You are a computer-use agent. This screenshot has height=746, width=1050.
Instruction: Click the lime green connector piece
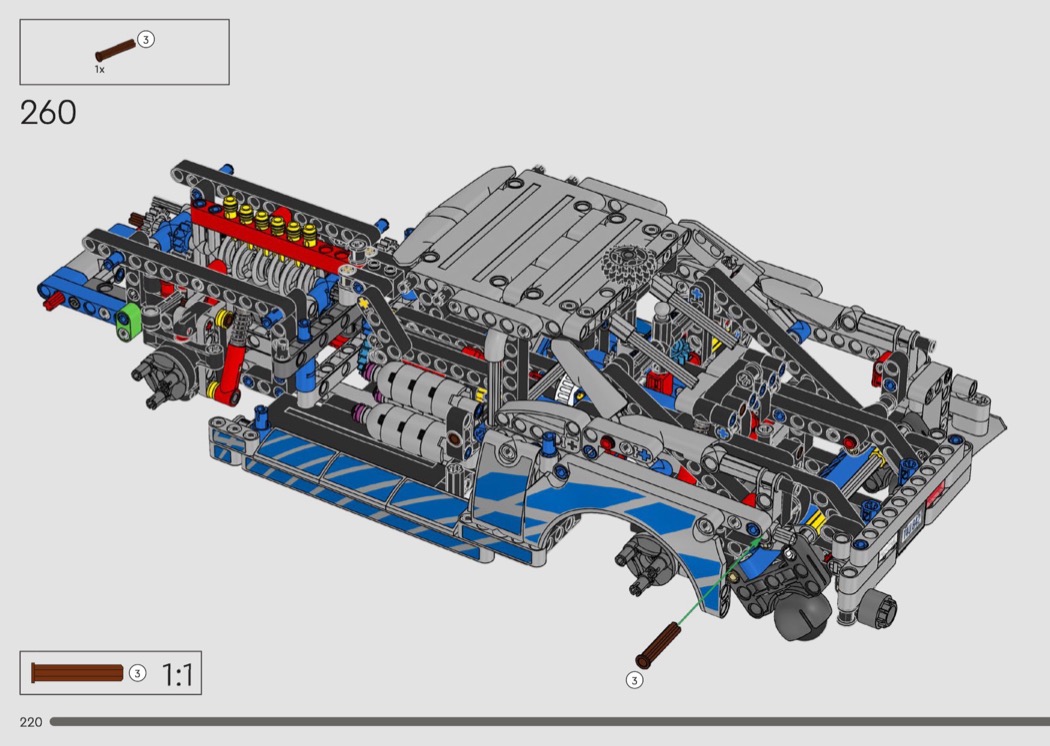tap(129, 321)
